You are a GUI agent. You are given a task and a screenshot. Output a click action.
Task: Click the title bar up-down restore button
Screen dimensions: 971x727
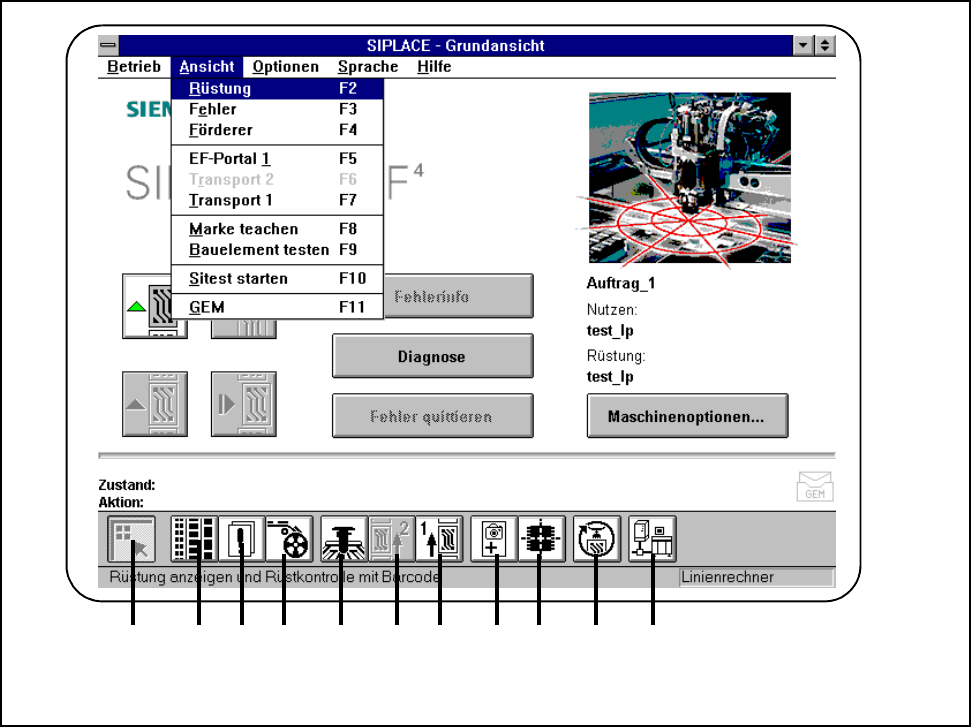click(x=825, y=45)
